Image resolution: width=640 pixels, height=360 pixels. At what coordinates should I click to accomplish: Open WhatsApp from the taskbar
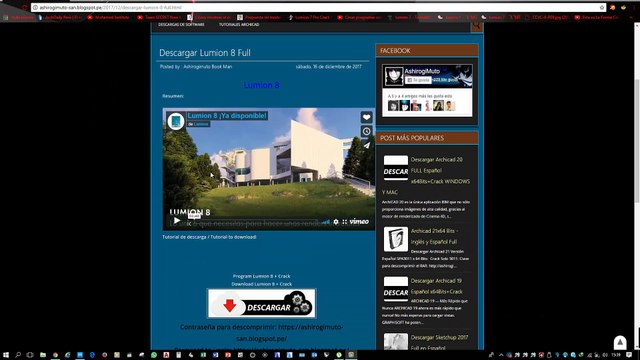pos(154,355)
